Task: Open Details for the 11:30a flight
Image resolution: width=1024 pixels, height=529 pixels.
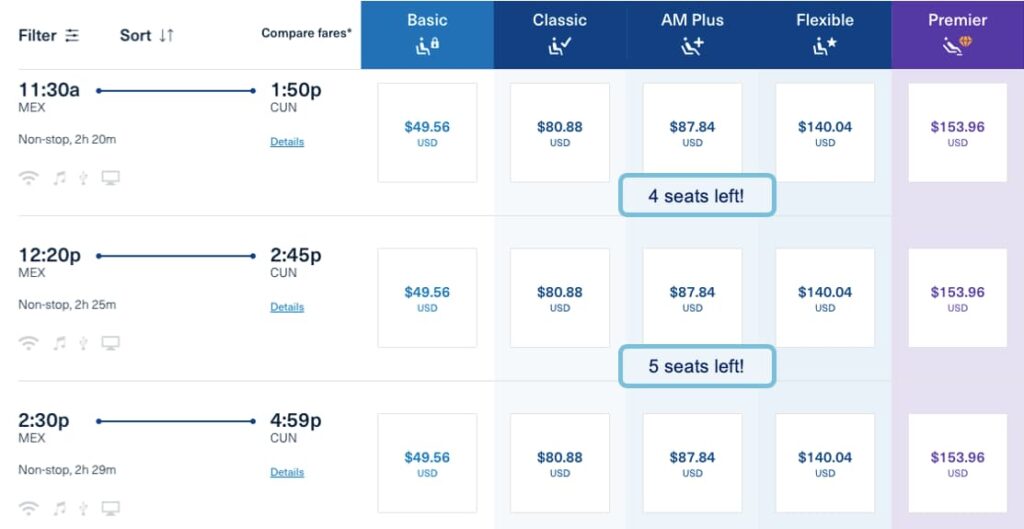Action: point(287,142)
